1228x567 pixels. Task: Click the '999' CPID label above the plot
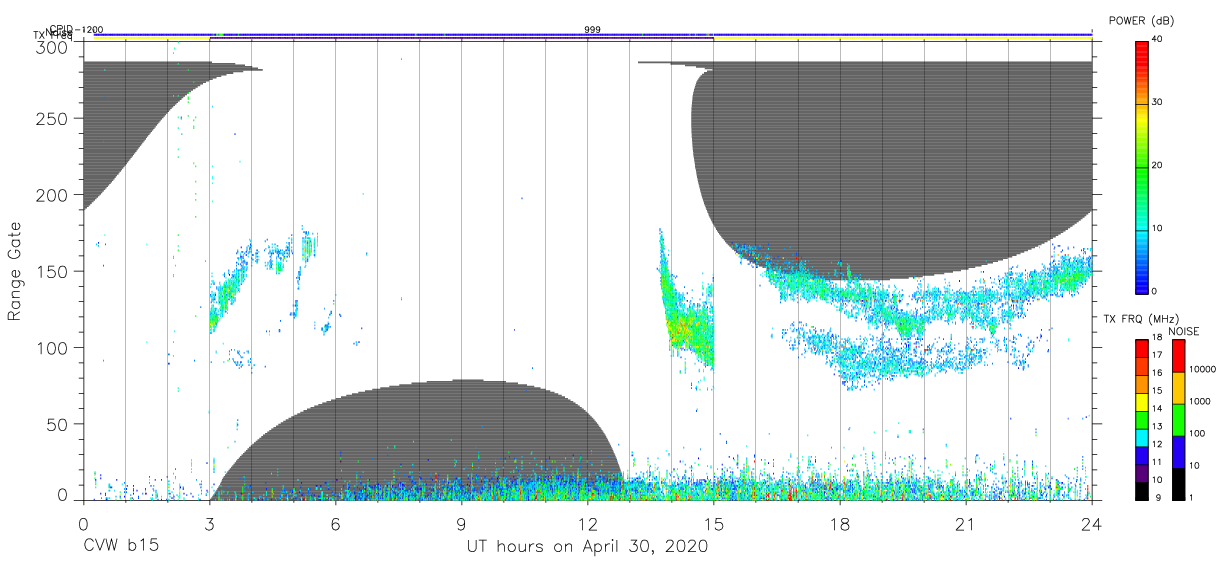592,30
